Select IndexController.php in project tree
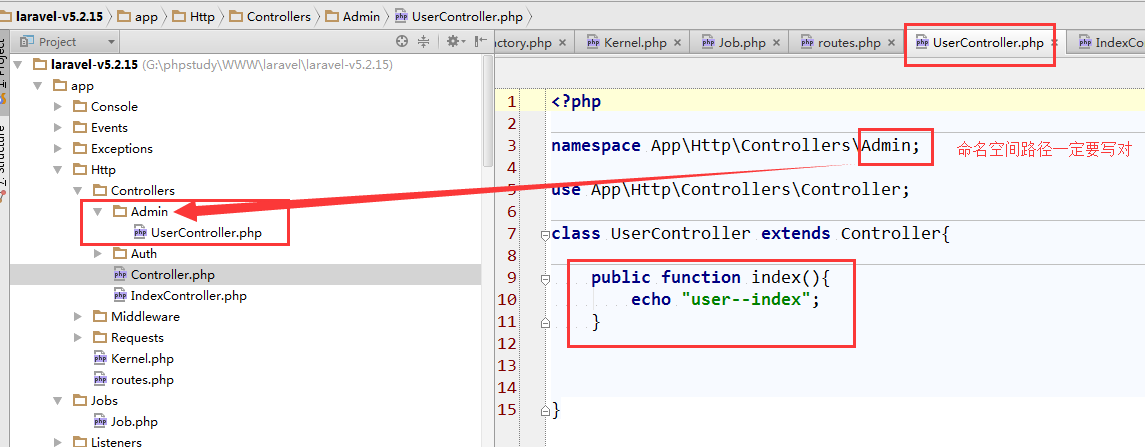Image resolution: width=1145 pixels, height=447 pixels. [188, 296]
